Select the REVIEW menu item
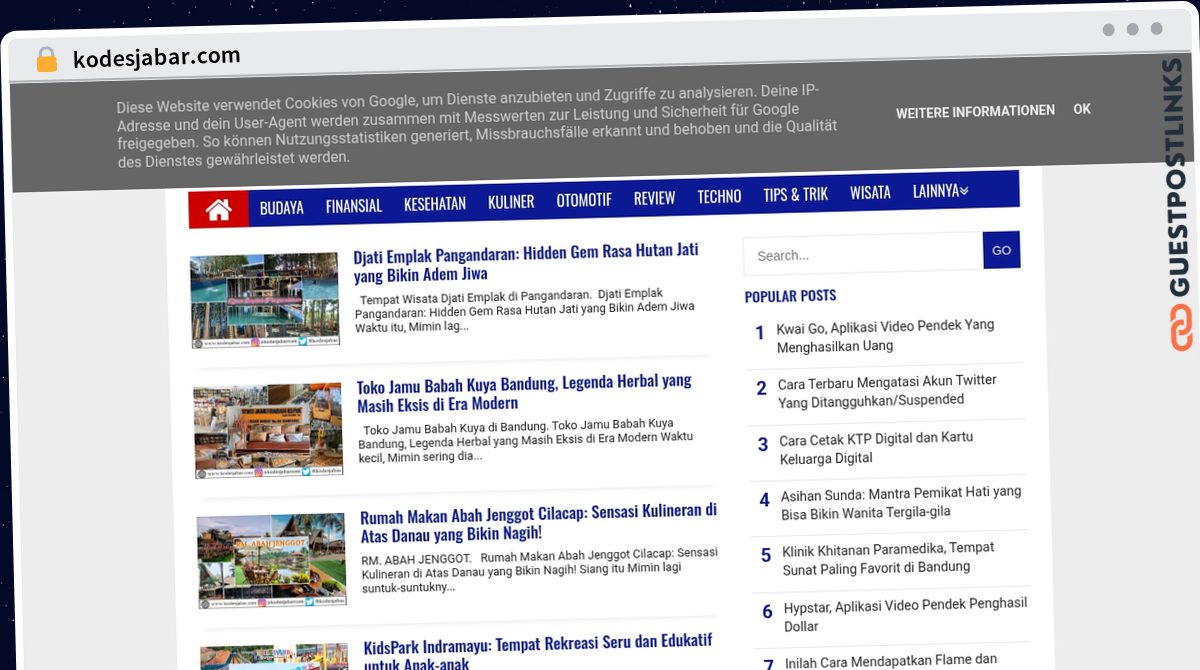The height and width of the screenshot is (670, 1200). 654,198
